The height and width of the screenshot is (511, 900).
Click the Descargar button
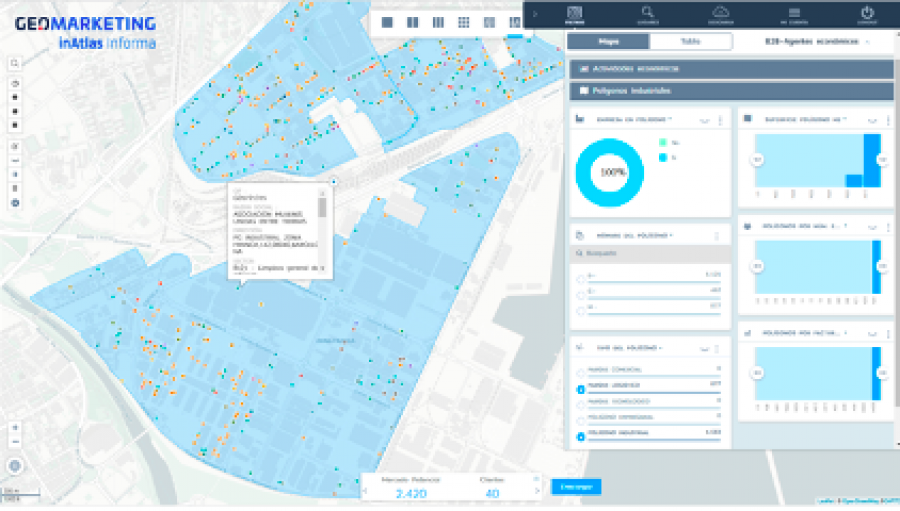tap(576, 487)
